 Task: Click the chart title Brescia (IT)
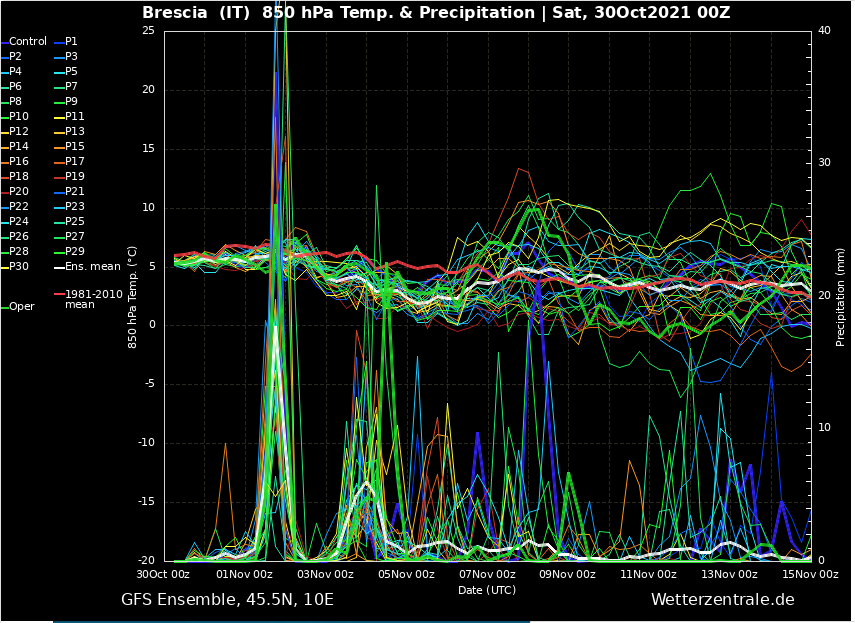[196, 13]
